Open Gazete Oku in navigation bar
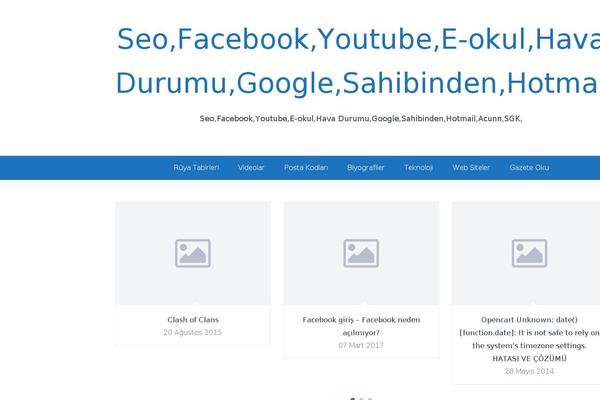The image size is (600, 400). pyautogui.click(x=529, y=168)
